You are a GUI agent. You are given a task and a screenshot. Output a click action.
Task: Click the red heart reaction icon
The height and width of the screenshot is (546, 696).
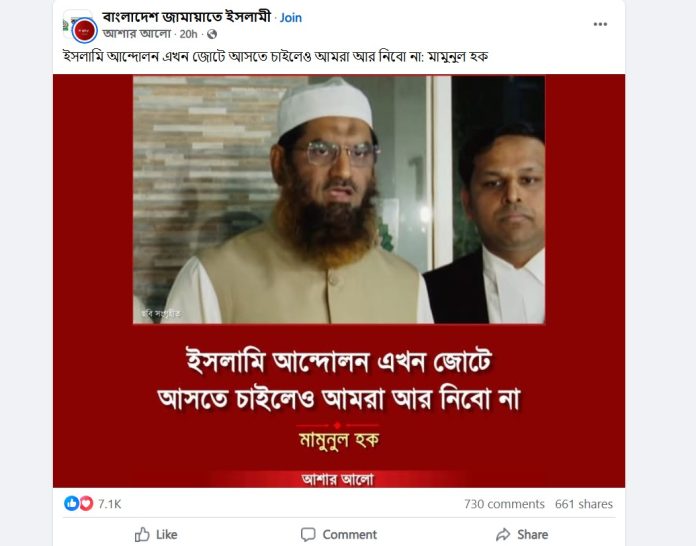[x=86, y=503]
